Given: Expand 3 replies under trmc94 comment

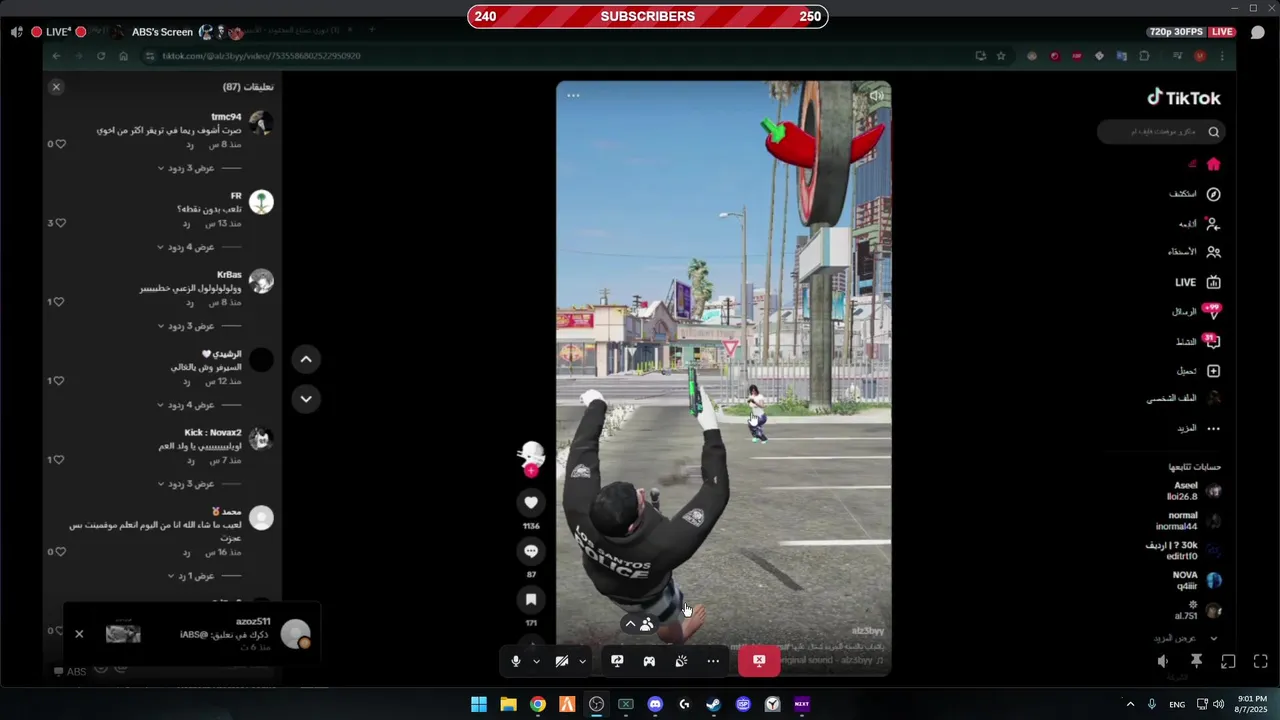Looking at the screenshot, I should tap(186, 168).
